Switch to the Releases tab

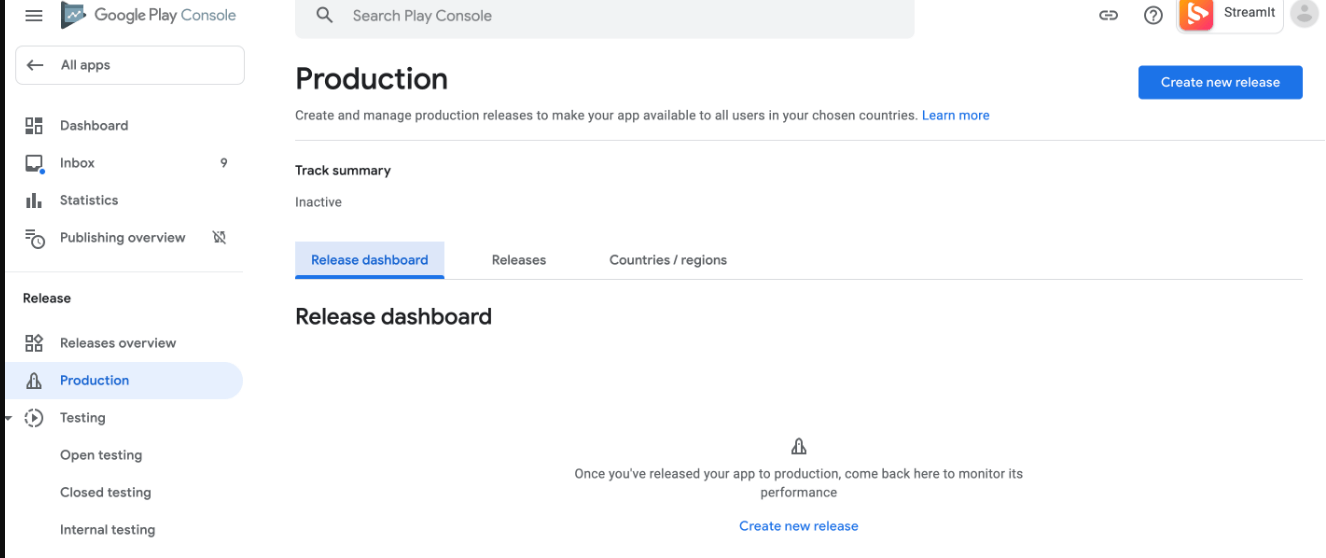pyautogui.click(x=519, y=260)
